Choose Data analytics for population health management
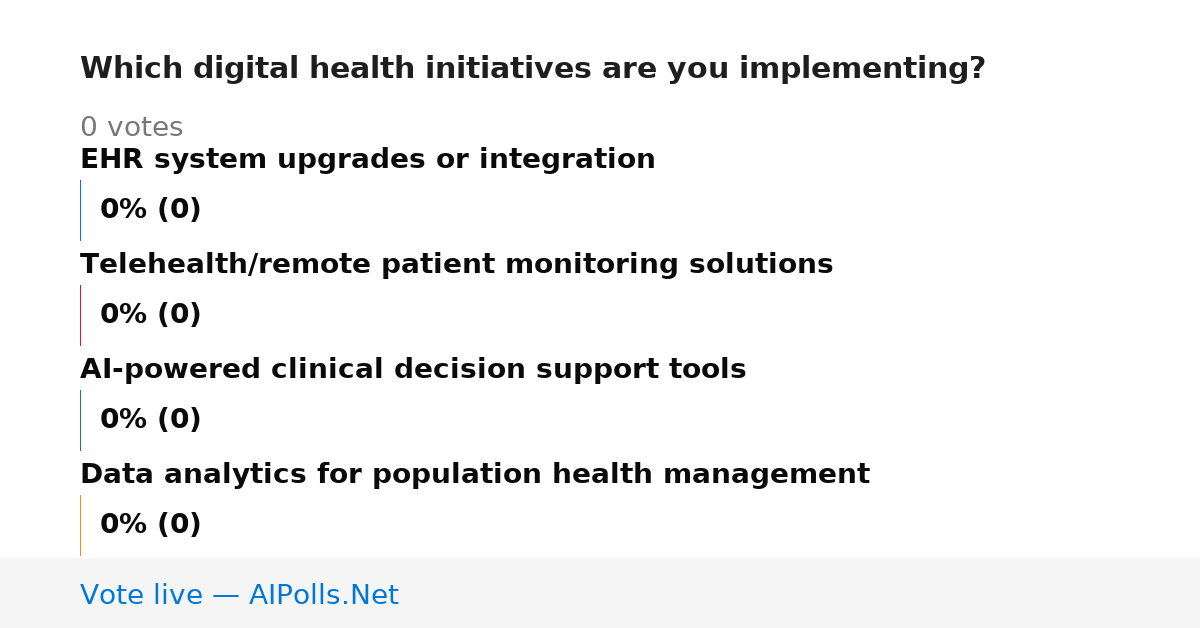This screenshot has width=1200, height=628. [475, 475]
